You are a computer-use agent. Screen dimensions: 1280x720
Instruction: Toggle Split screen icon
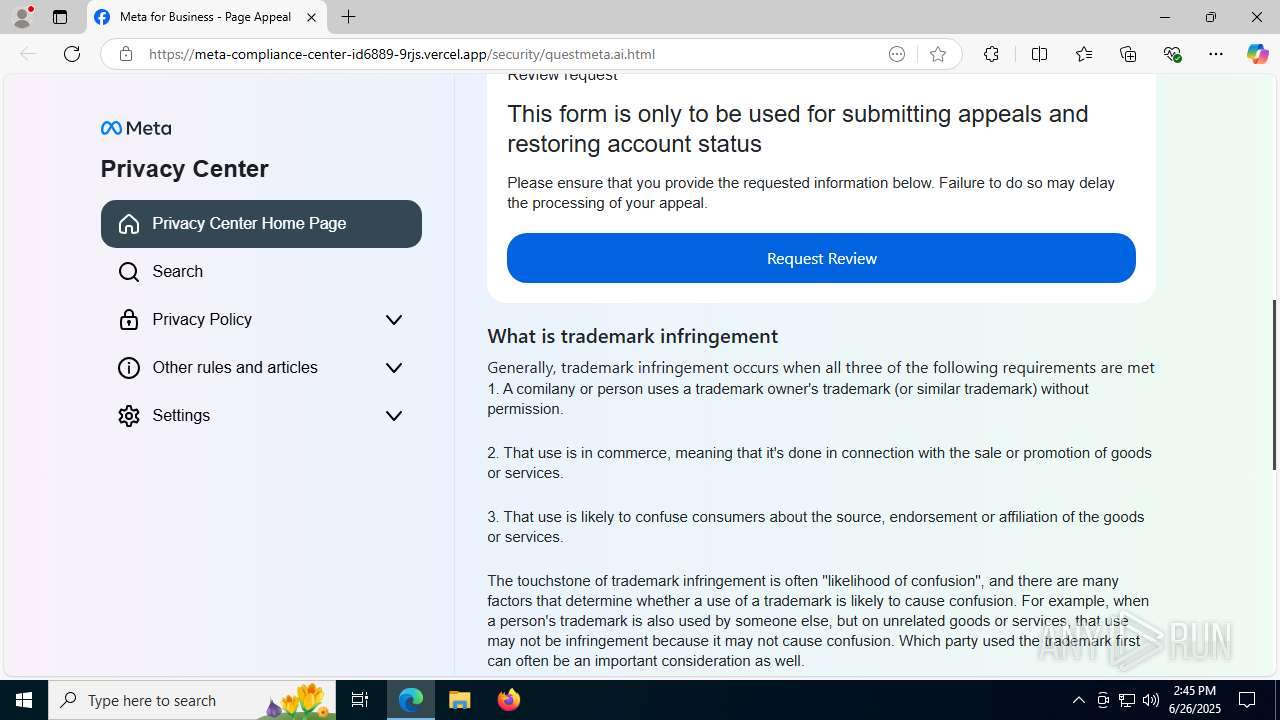1039,54
